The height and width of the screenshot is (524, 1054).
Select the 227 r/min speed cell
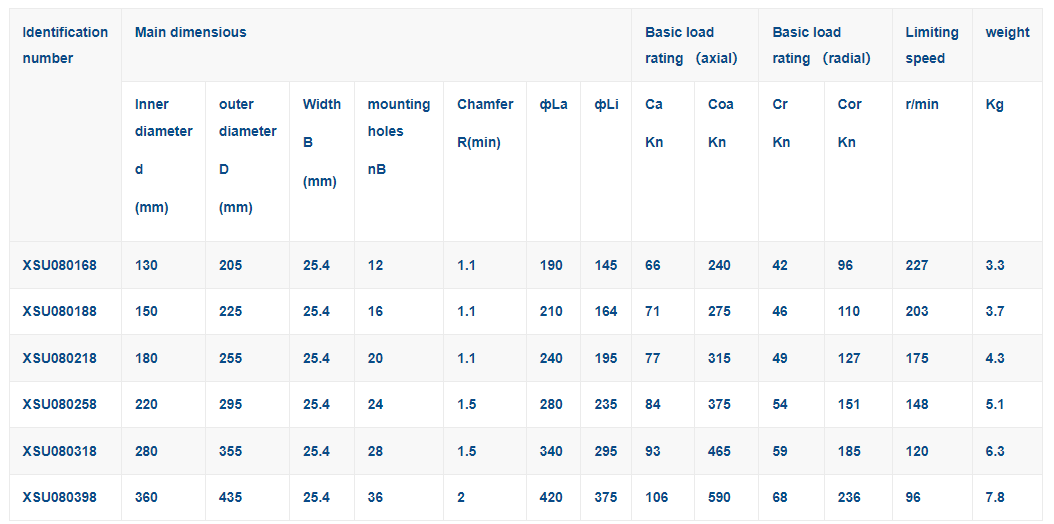coord(917,265)
